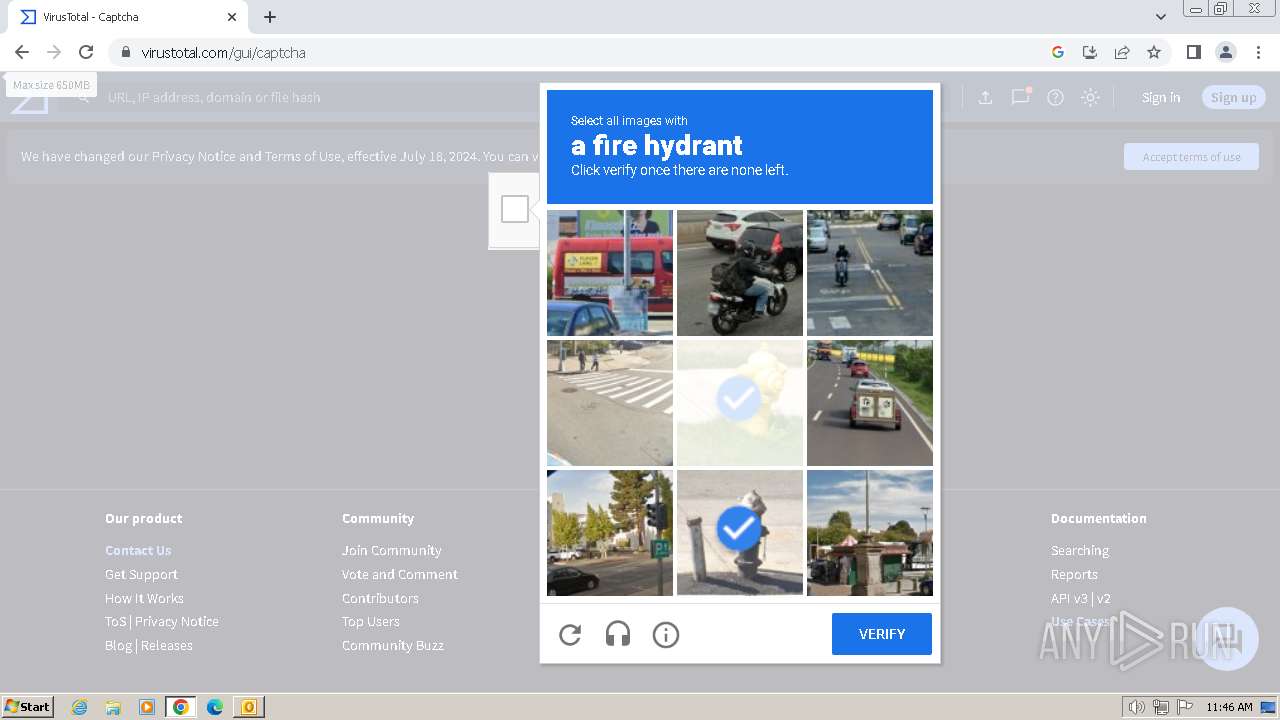Open the Community Buzz link
Viewport: 1280px width, 720px height.
(393, 645)
